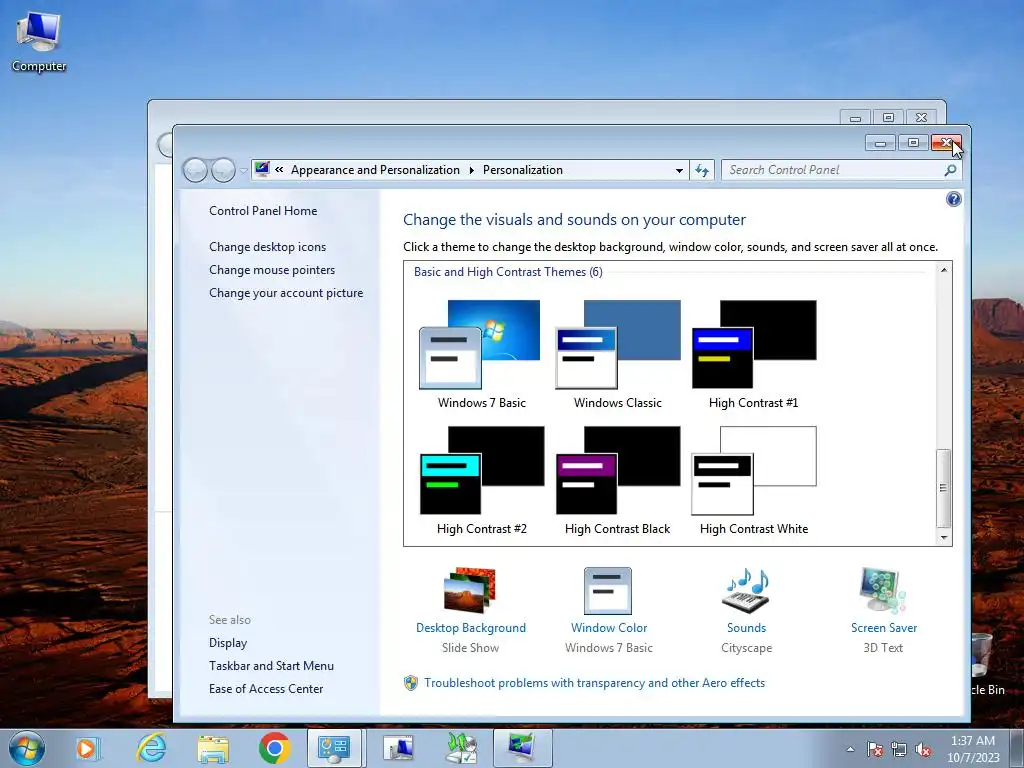
Task: Open recent pages dropdown beside Forward button
Action: click(243, 171)
